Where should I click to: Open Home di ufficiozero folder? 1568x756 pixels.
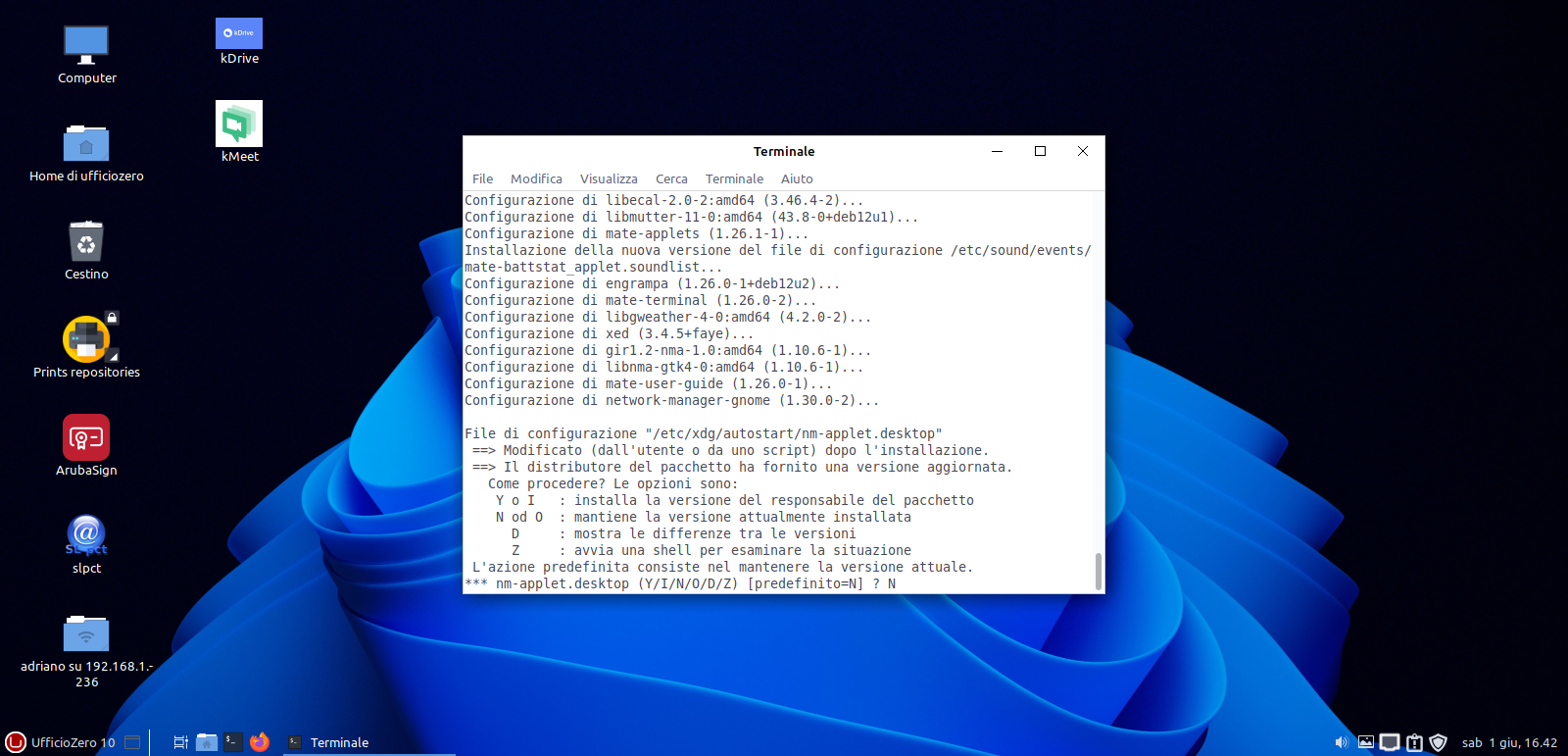click(86, 144)
